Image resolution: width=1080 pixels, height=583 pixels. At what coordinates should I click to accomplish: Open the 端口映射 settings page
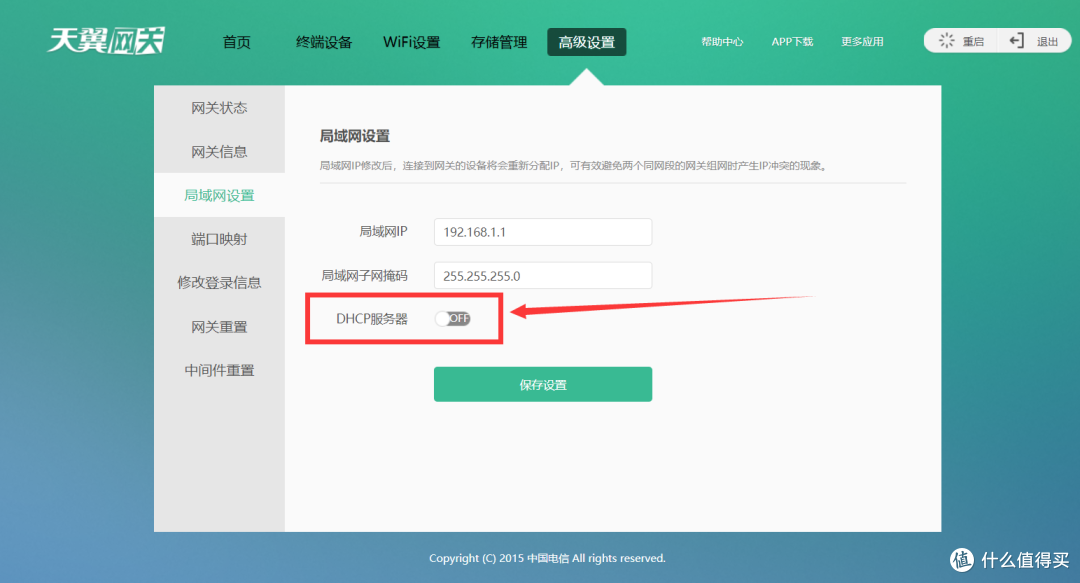219,238
